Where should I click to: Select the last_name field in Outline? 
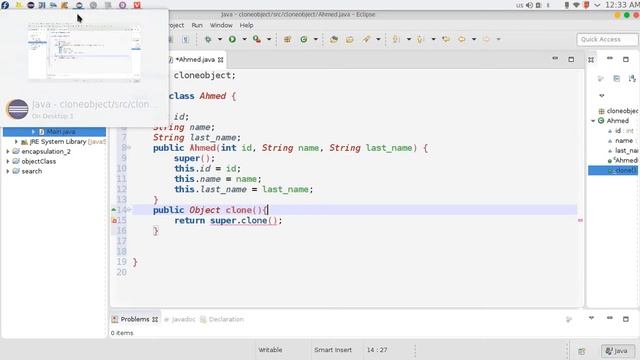point(622,150)
